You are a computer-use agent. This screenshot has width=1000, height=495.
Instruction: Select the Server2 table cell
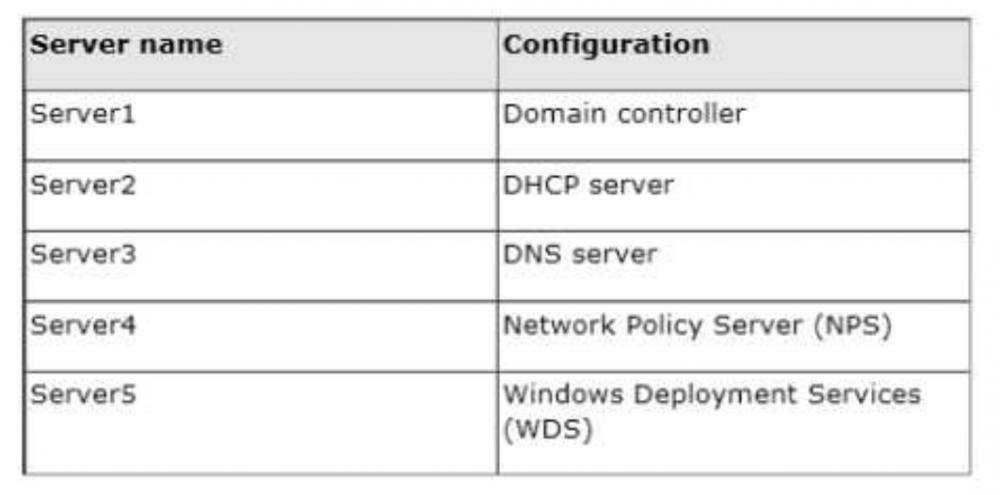pyautogui.click(x=82, y=185)
